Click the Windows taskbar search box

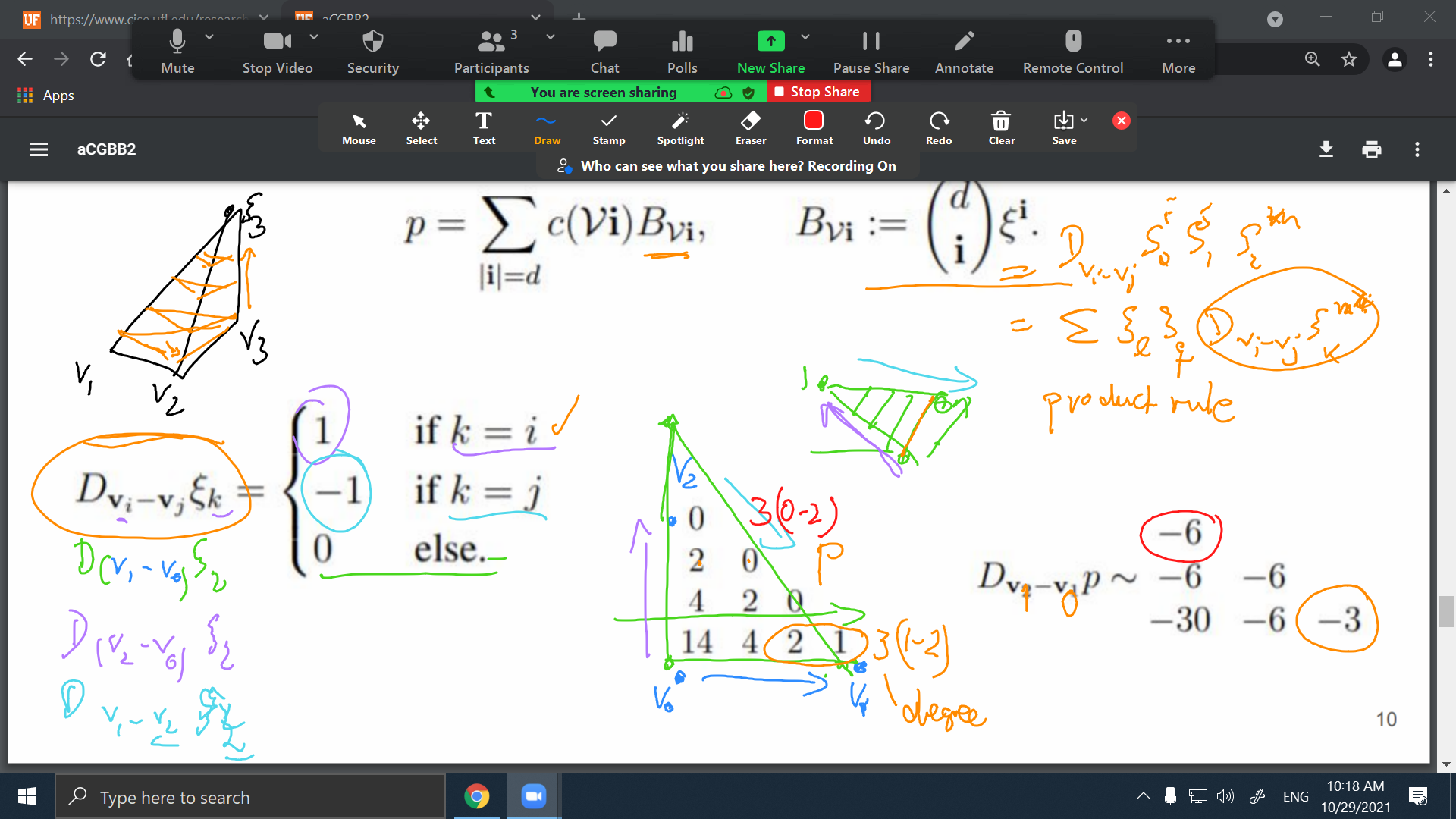click(x=250, y=797)
